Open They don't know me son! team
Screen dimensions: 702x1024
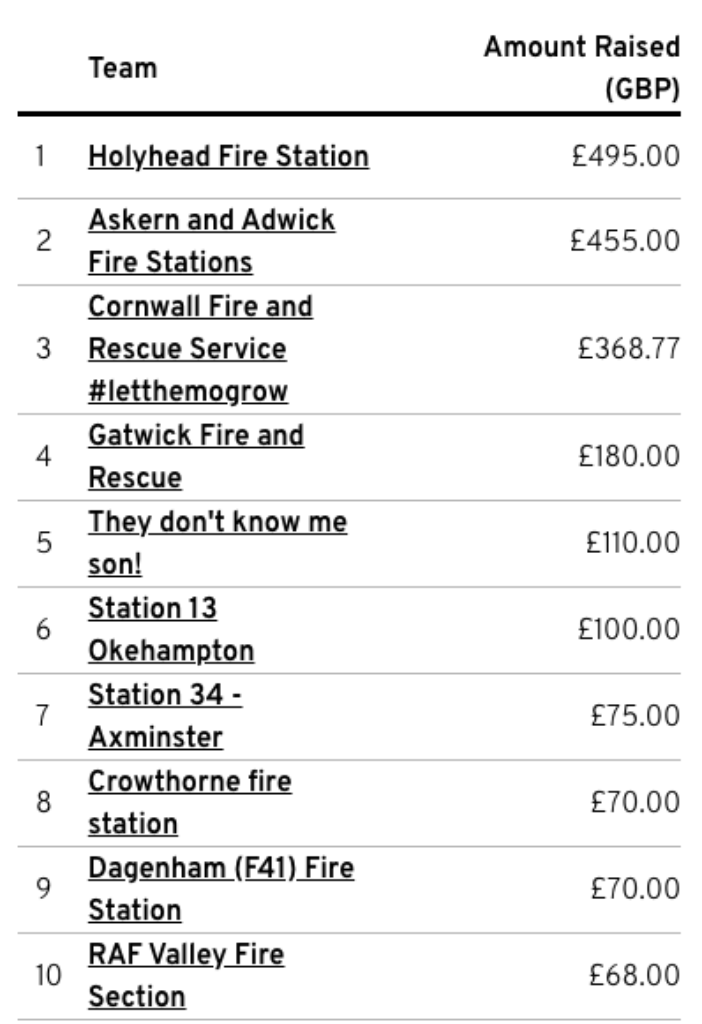click(x=217, y=543)
